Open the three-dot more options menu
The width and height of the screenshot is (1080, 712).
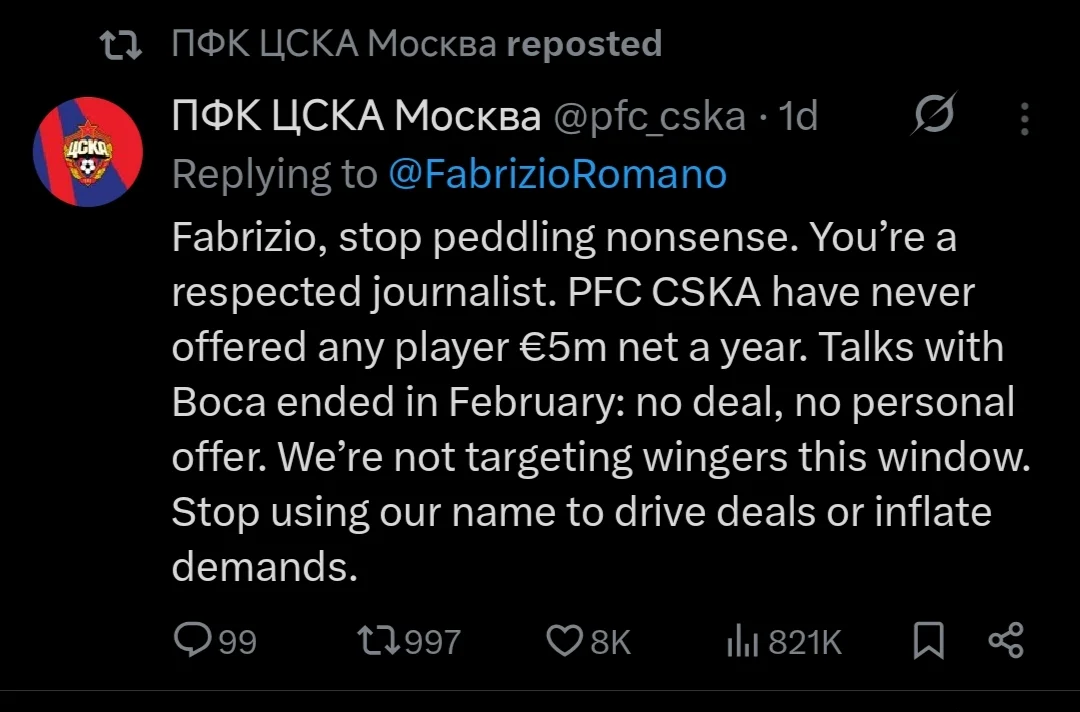(x=1025, y=118)
